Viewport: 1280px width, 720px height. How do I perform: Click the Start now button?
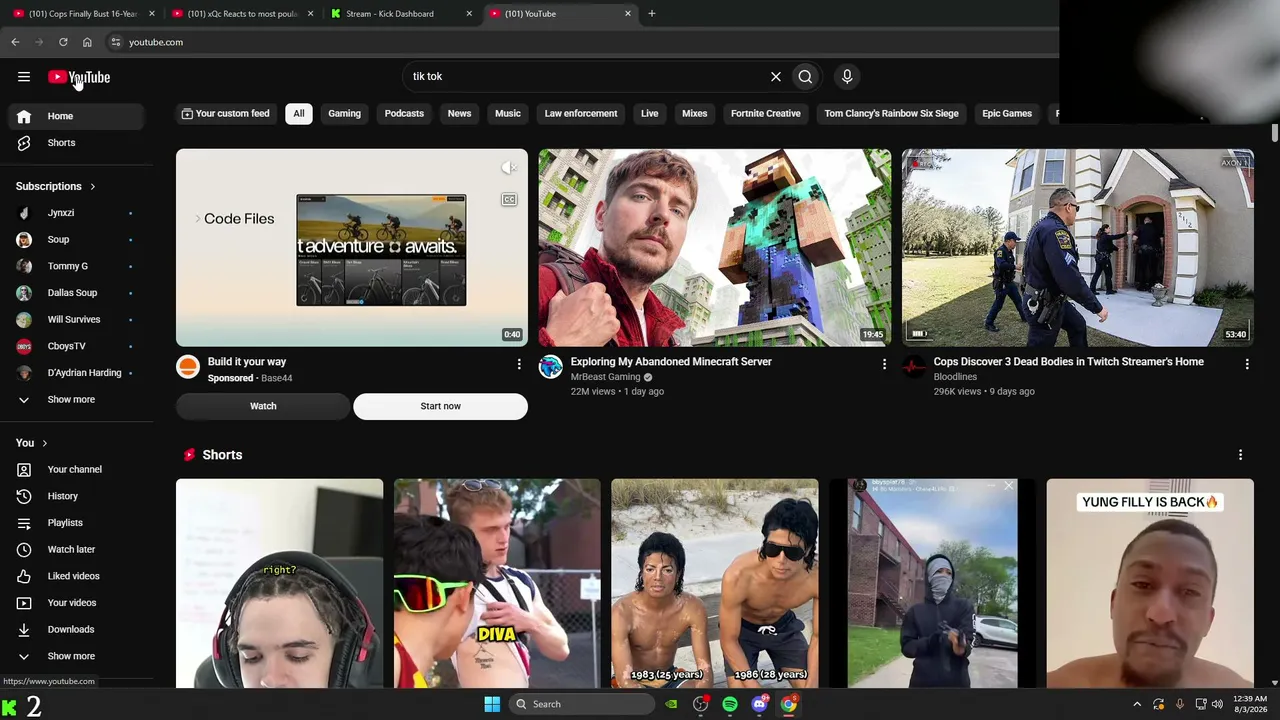[440, 406]
